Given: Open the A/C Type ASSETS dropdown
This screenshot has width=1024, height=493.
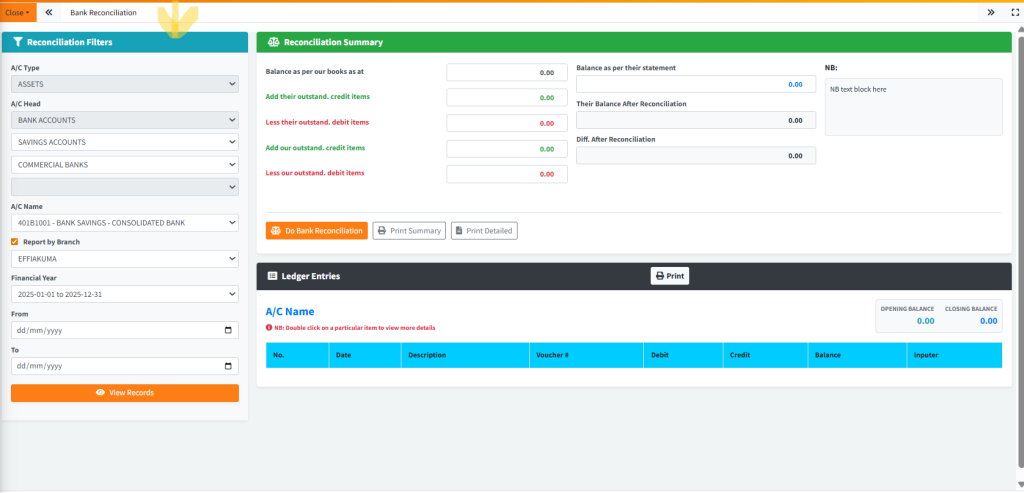Looking at the screenshot, I should pyautogui.click(x=124, y=84).
